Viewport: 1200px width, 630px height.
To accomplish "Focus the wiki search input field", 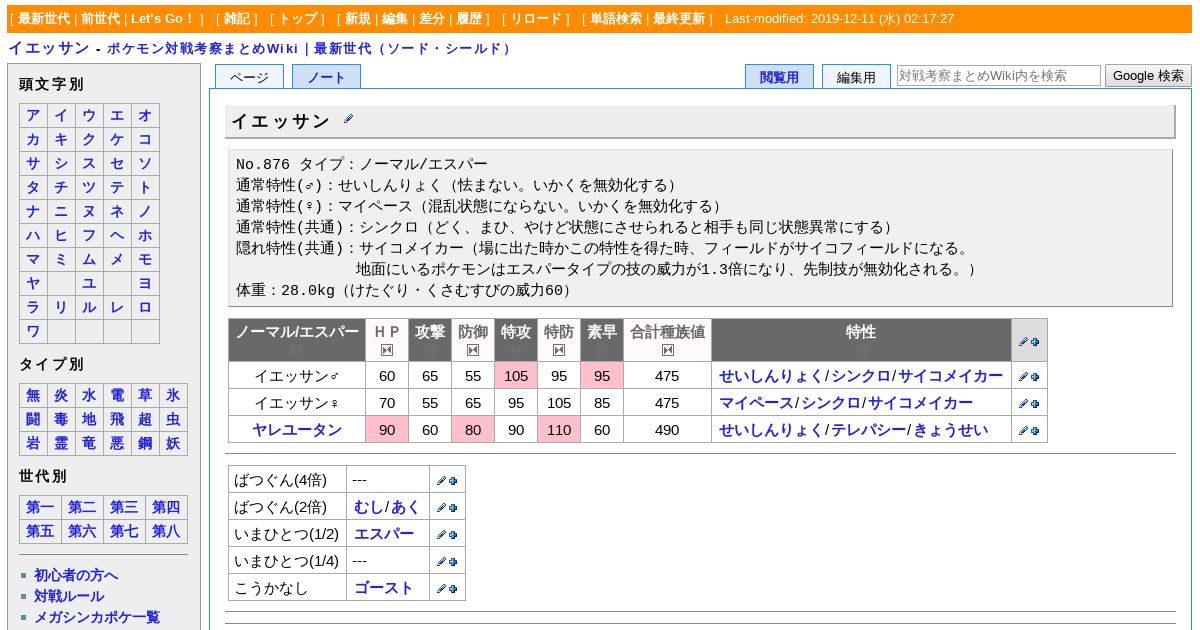I will click(x=999, y=76).
